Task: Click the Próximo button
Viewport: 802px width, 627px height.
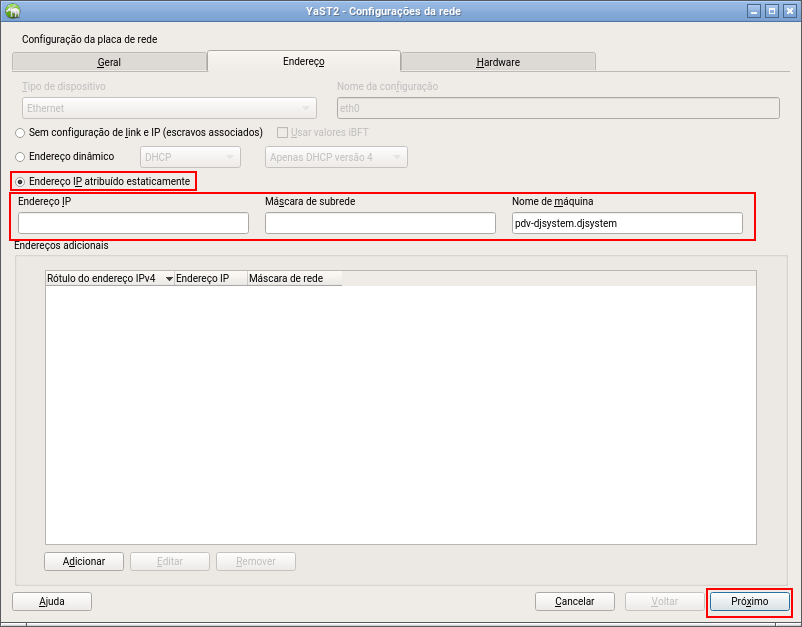Action: [x=749, y=602]
